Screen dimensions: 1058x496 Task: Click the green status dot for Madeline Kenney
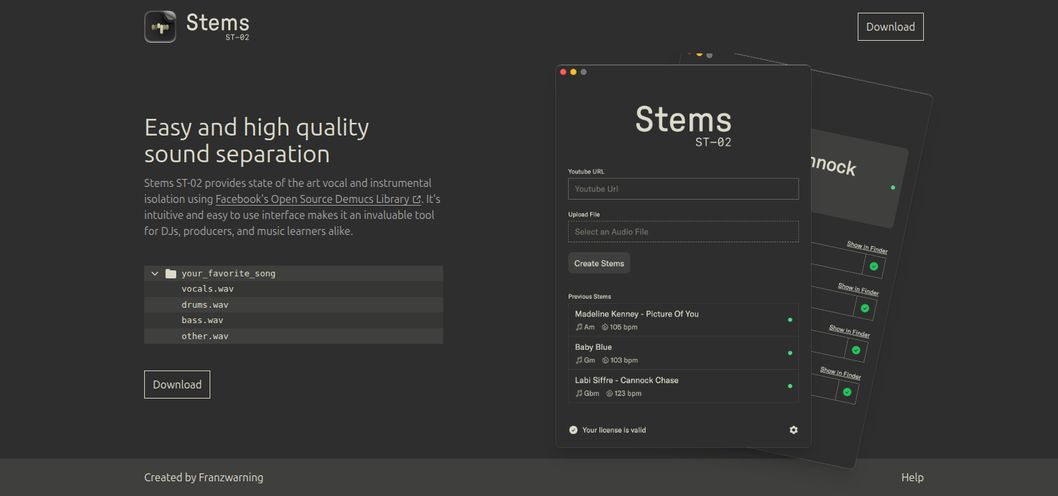790,320
